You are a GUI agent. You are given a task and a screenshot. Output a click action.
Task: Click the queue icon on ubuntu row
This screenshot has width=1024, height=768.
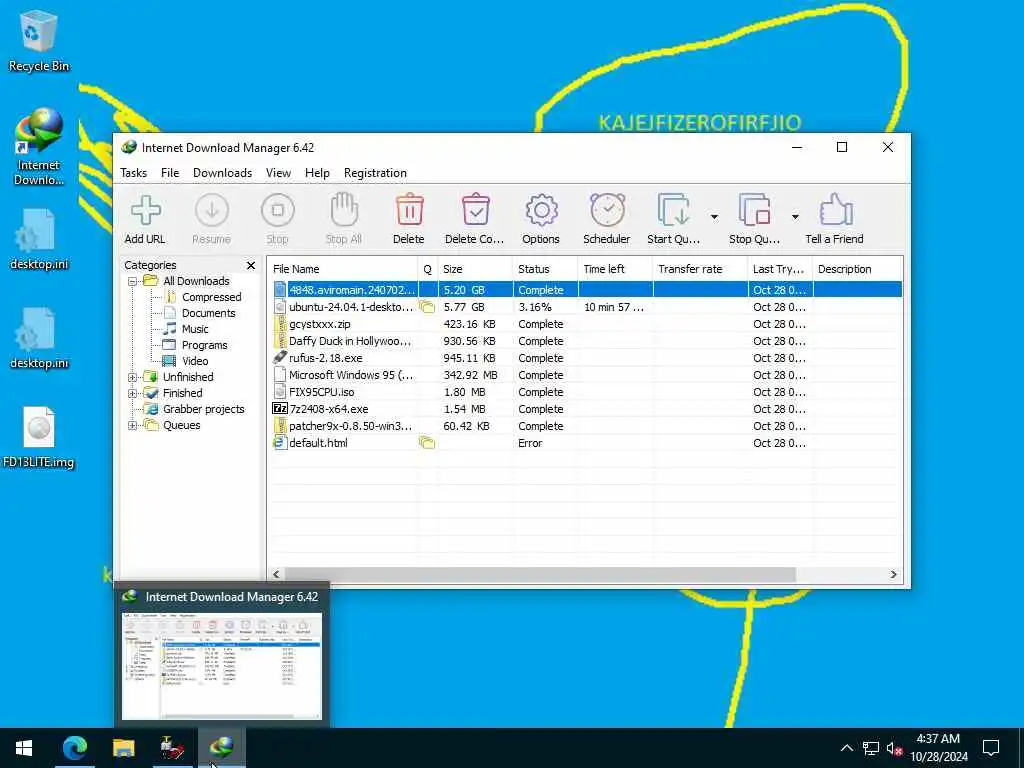(x=427, y=307)
